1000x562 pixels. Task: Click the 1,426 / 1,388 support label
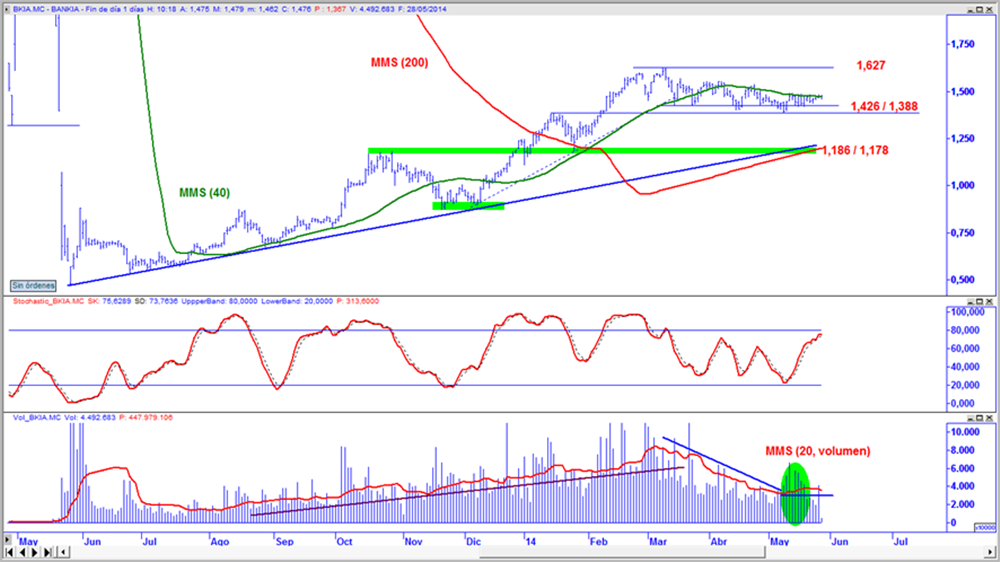tap(884, 107)
